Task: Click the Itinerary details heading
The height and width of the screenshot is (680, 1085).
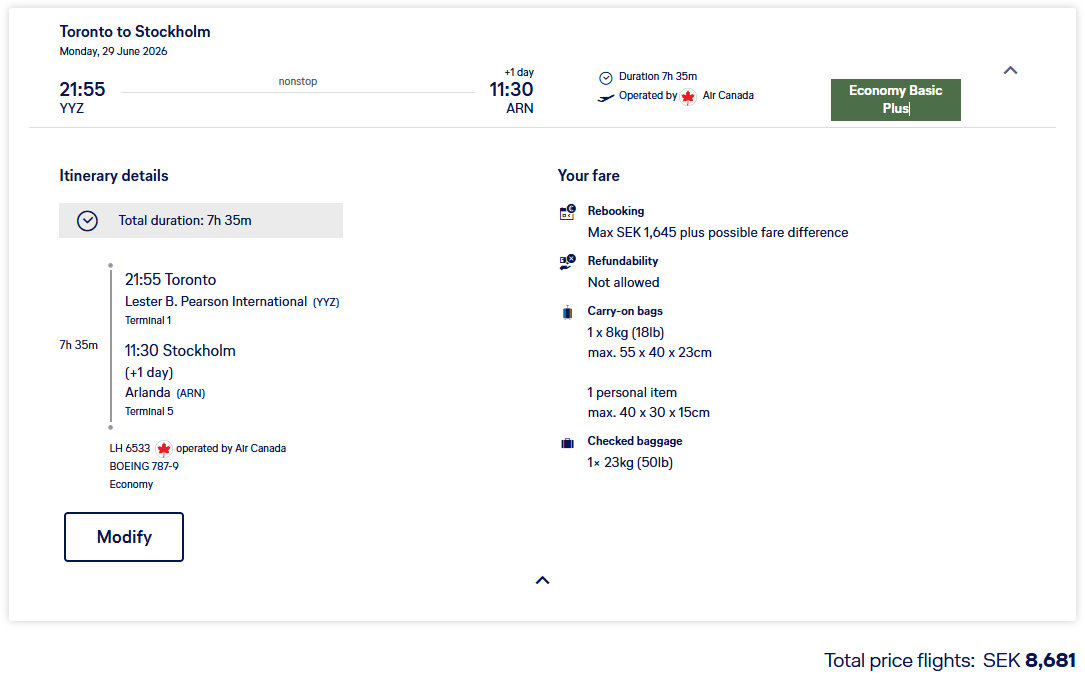Action: point(114,176)
